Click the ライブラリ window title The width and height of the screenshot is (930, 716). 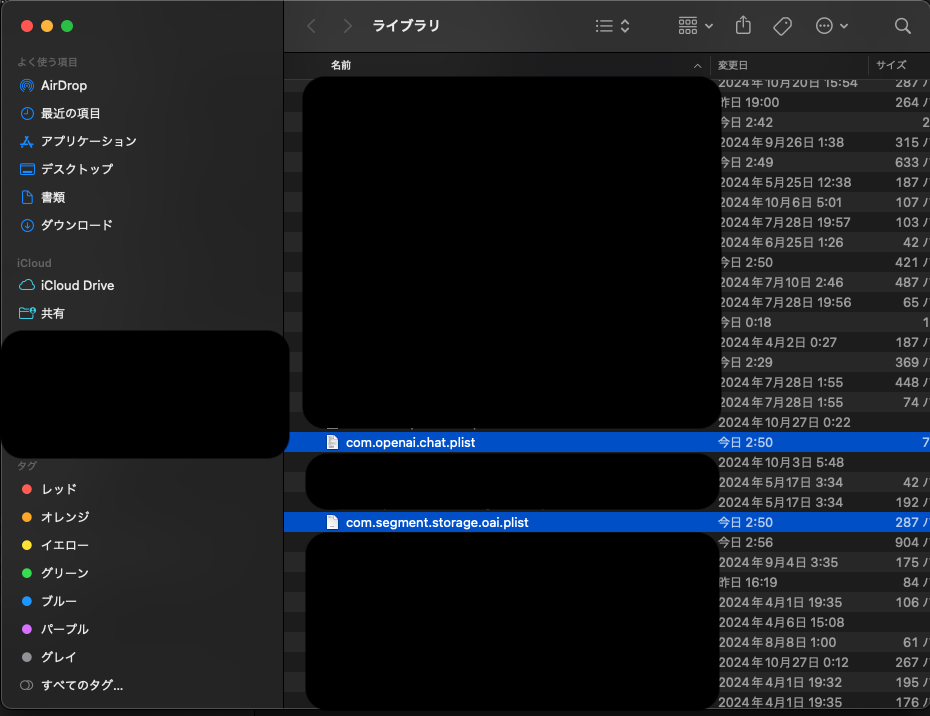click(x=406, y=26)
